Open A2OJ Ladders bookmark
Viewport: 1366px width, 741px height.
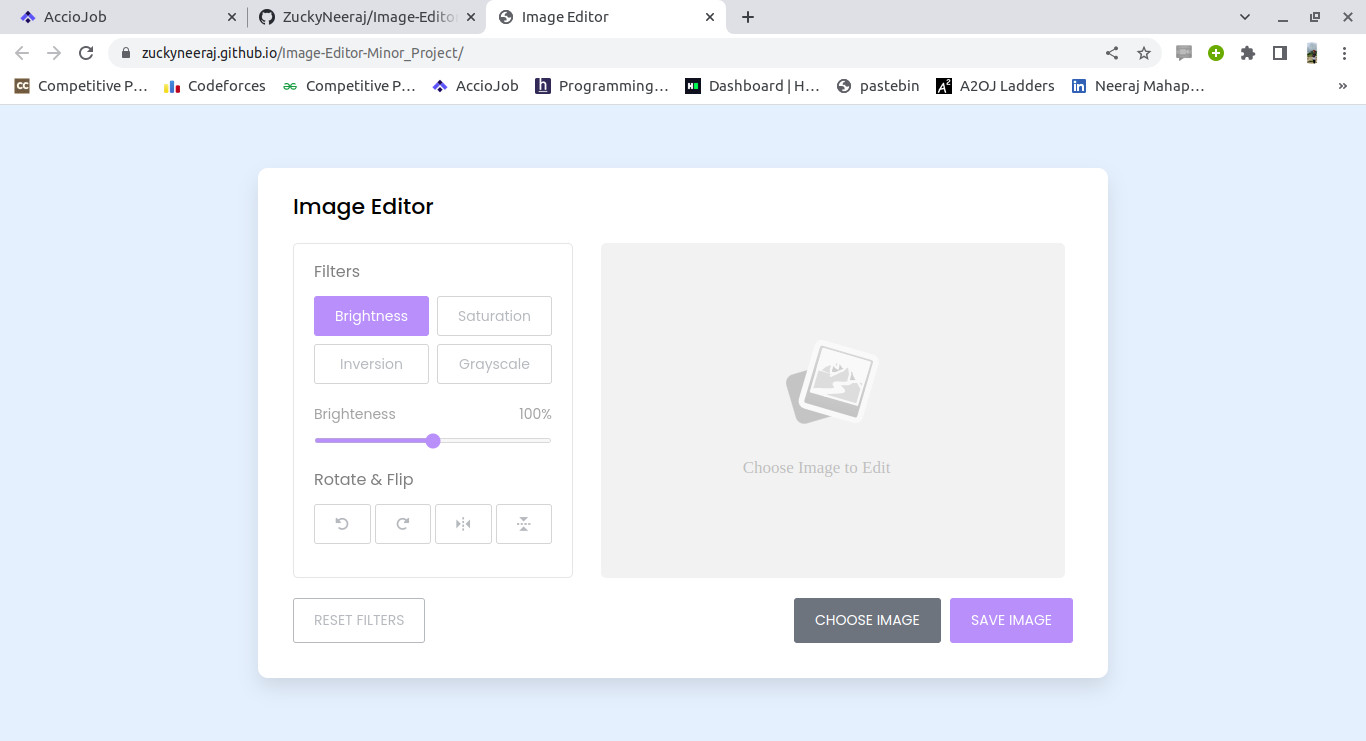point(995,86)
